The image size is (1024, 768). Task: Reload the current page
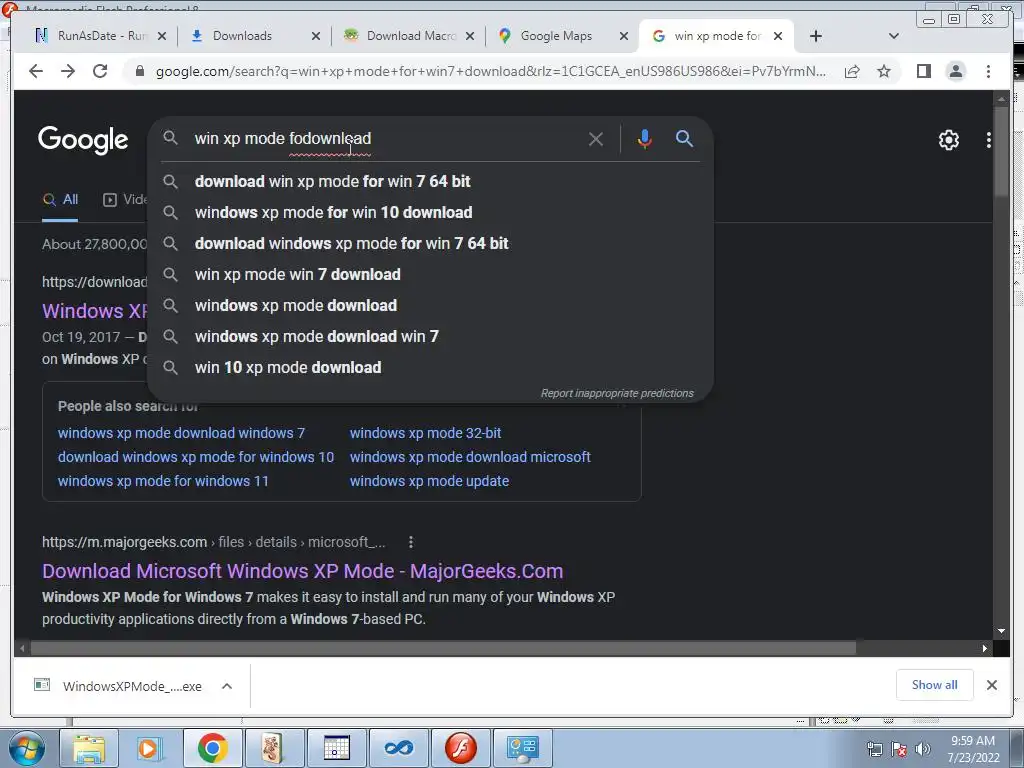pos(100,71)
